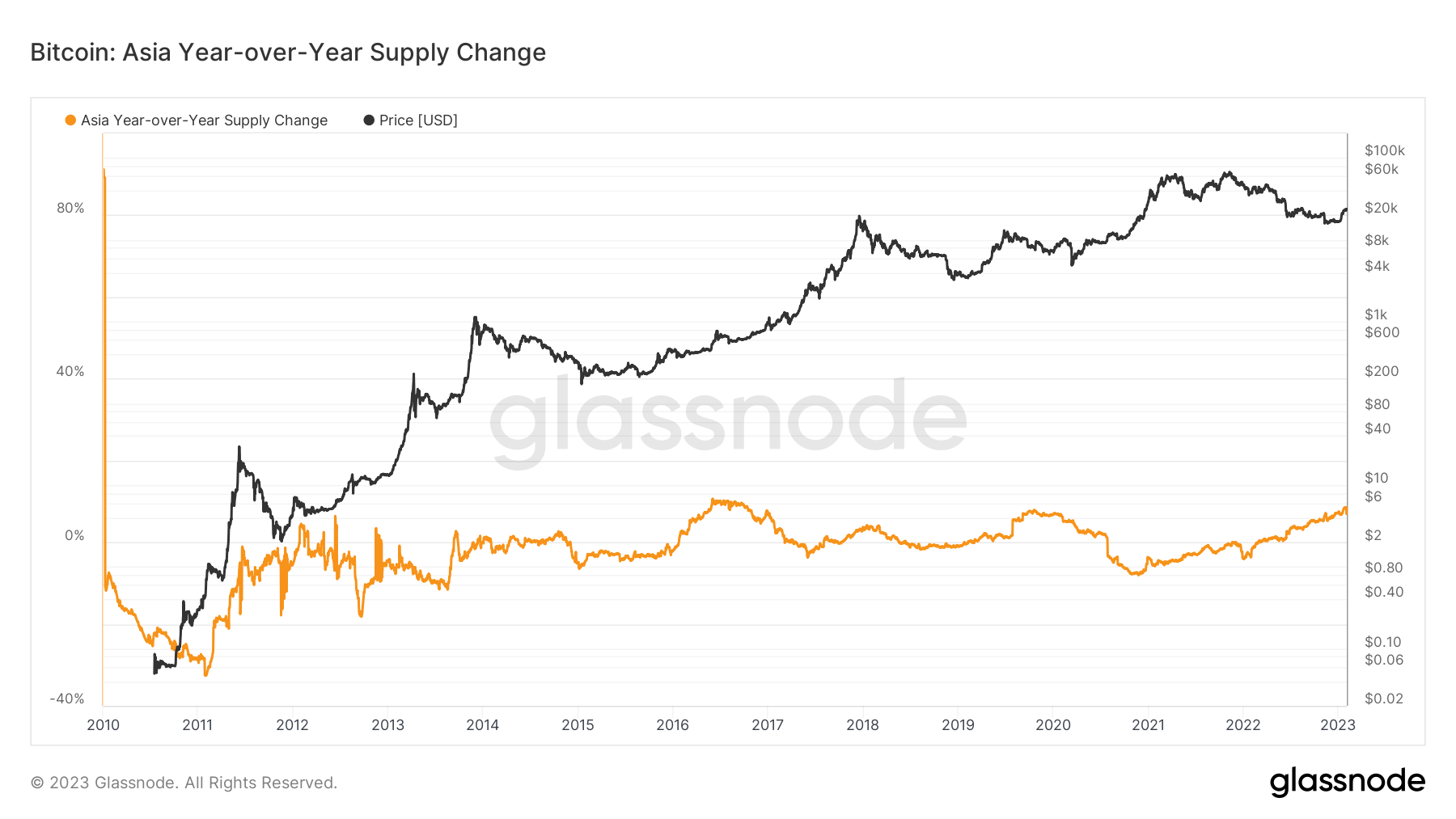Click the 80% left axis label
Image resolution: width=1456 pixels, height=819 pixels.
point(70,209)
